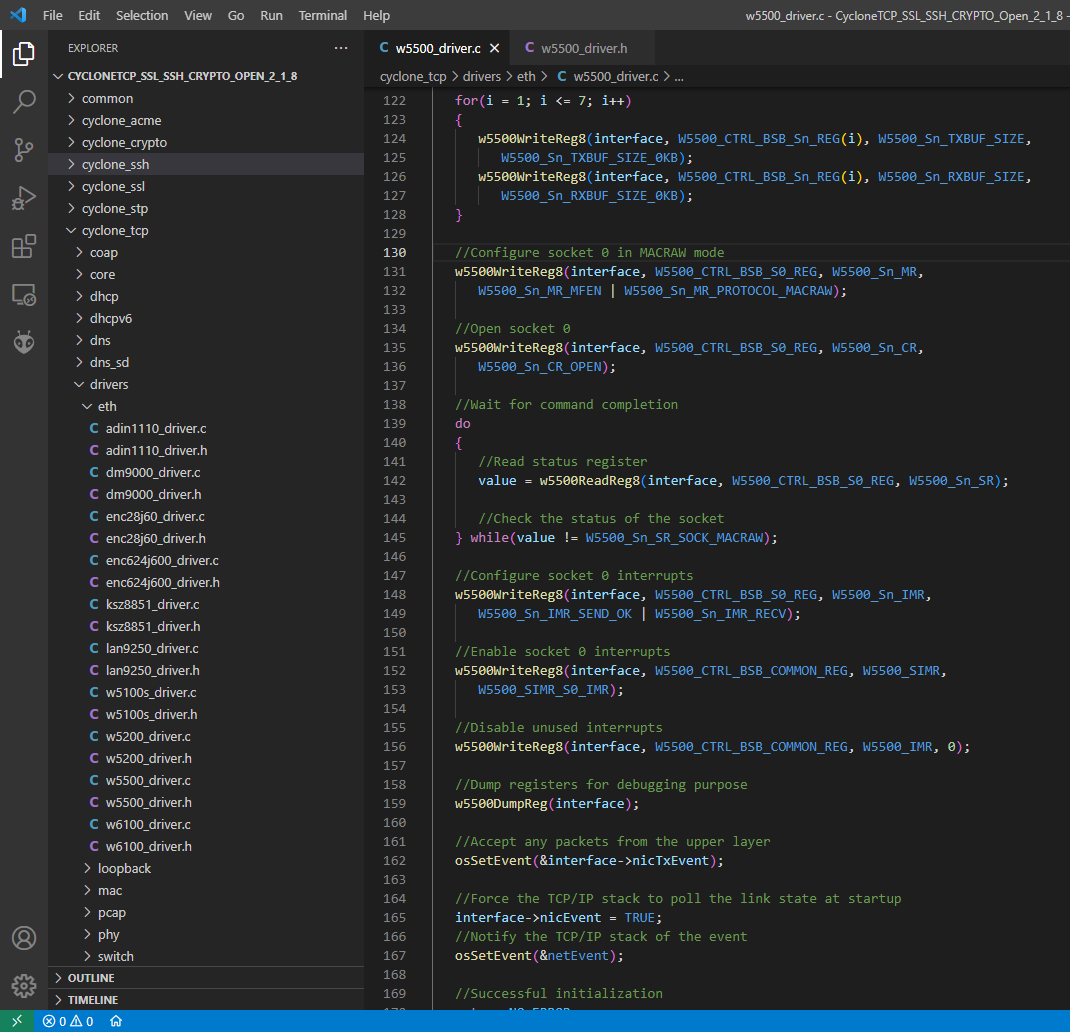Expand the OUTLINE section
This screenshot has height=1032, width=1070.
coord(206,977)
